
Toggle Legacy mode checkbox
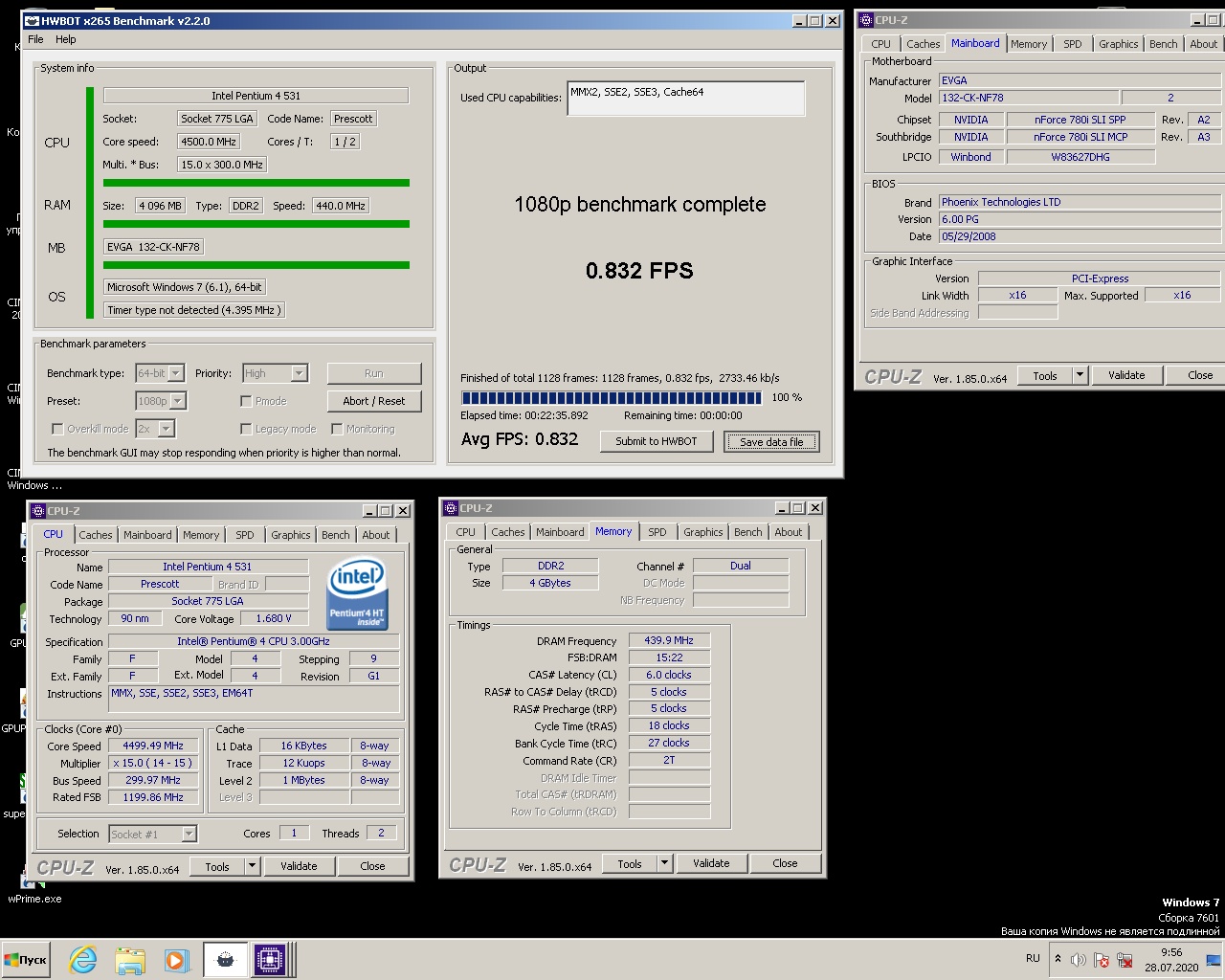tap(246, 429)
